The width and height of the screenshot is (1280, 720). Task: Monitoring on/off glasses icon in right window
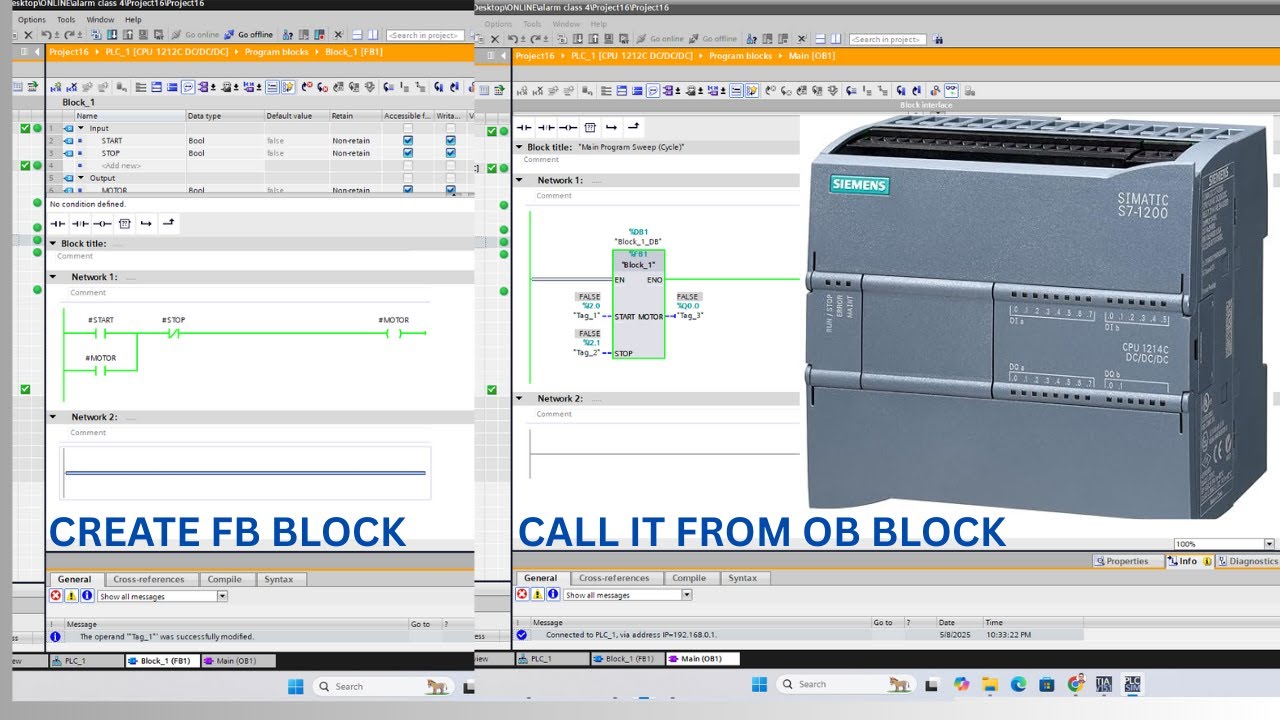point(952,90)
